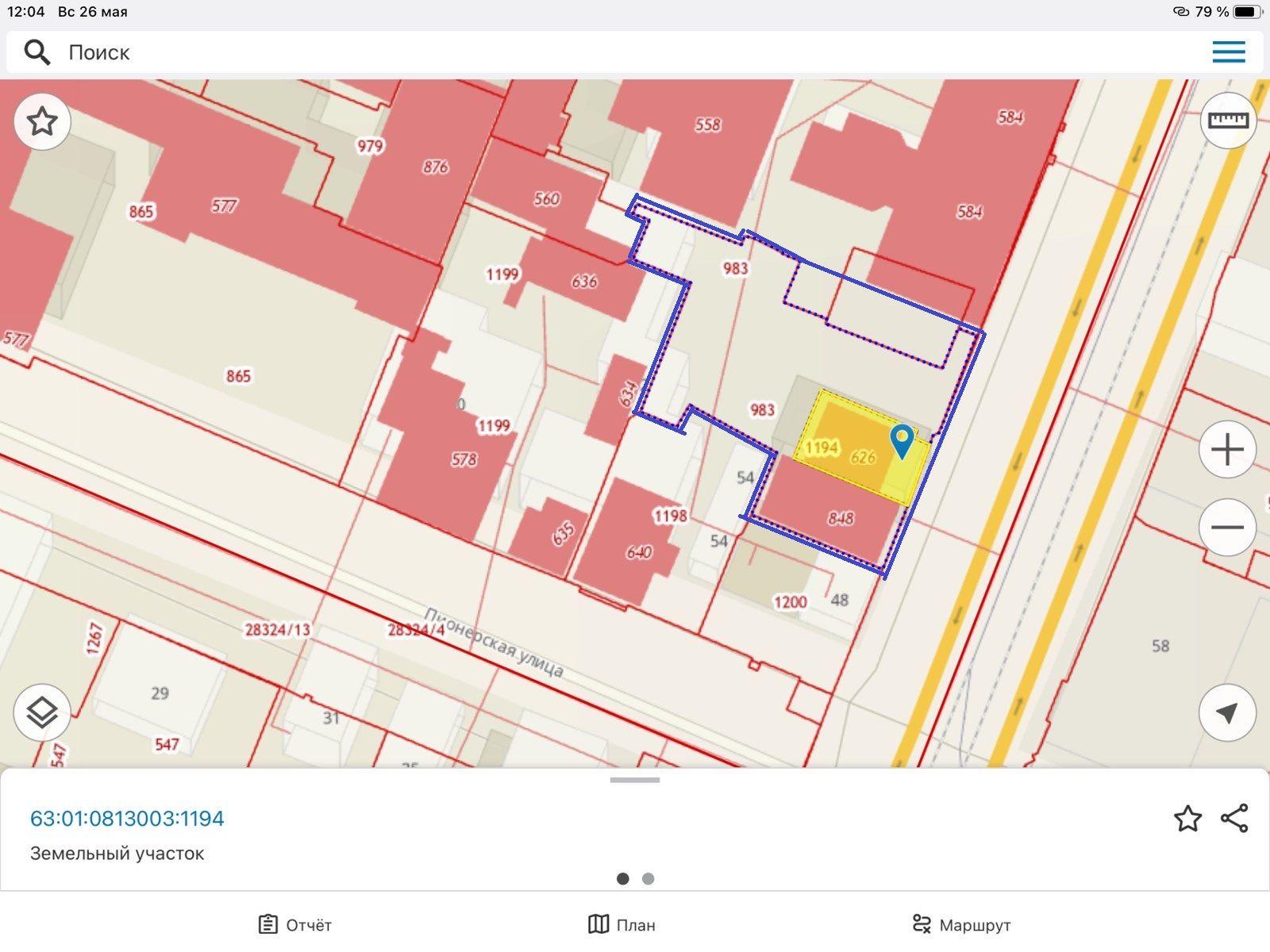Share the selected land parcel
Screen dimensions: 1270x952
(1234, 818)
